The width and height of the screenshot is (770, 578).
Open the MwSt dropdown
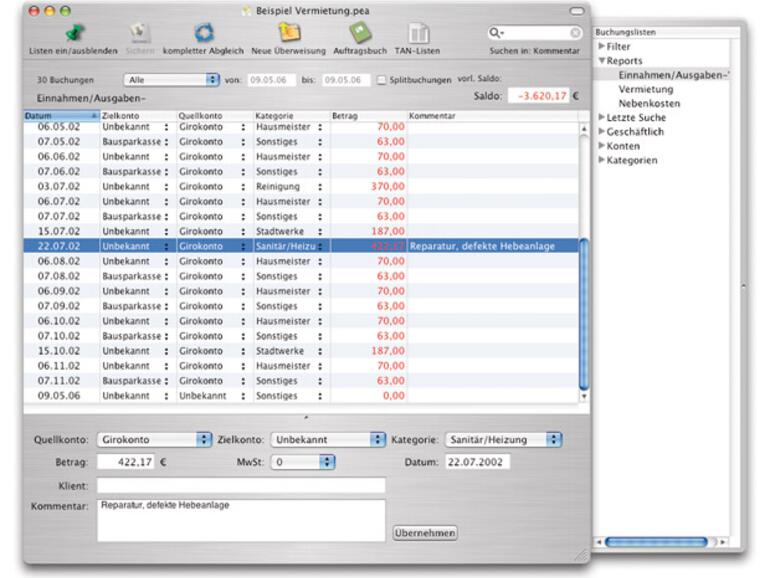tap(303, 462)
